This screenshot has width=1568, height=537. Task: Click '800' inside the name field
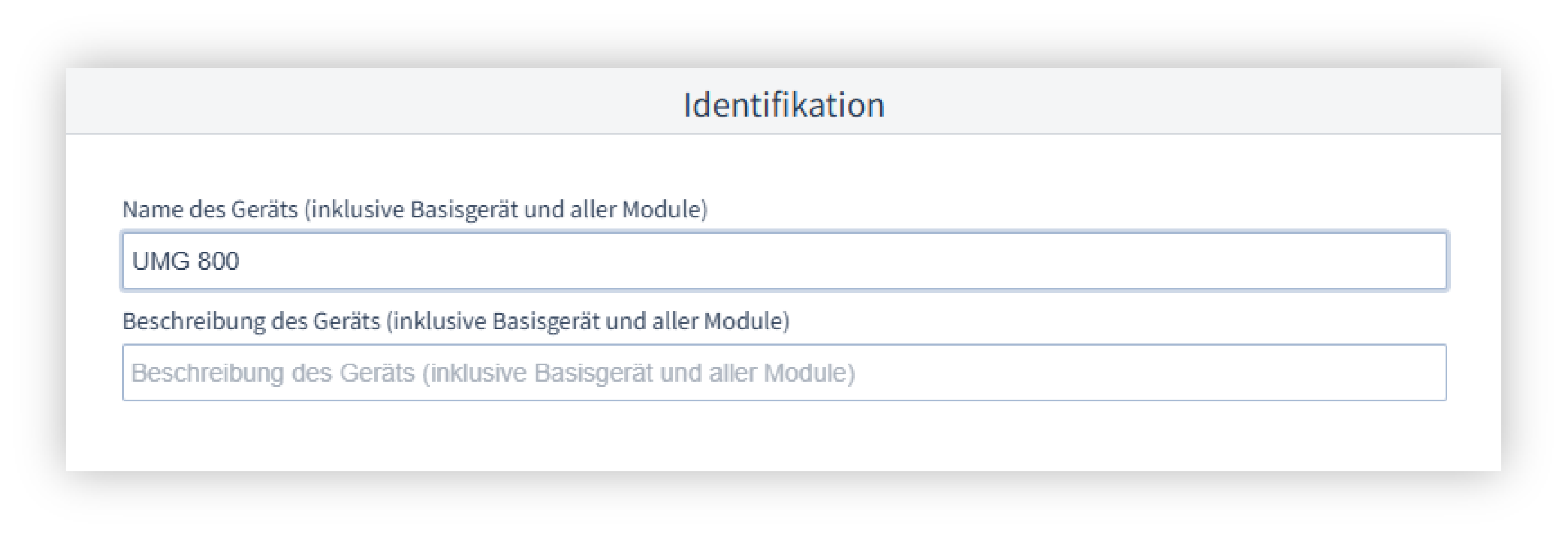[218, 261]
